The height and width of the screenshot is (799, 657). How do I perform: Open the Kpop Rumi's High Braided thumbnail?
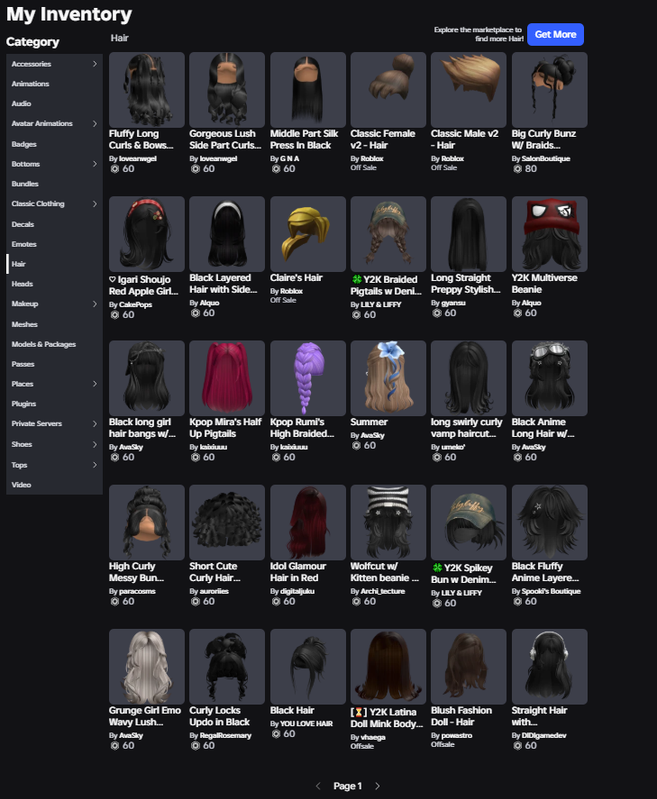click(x=308, y=378)
